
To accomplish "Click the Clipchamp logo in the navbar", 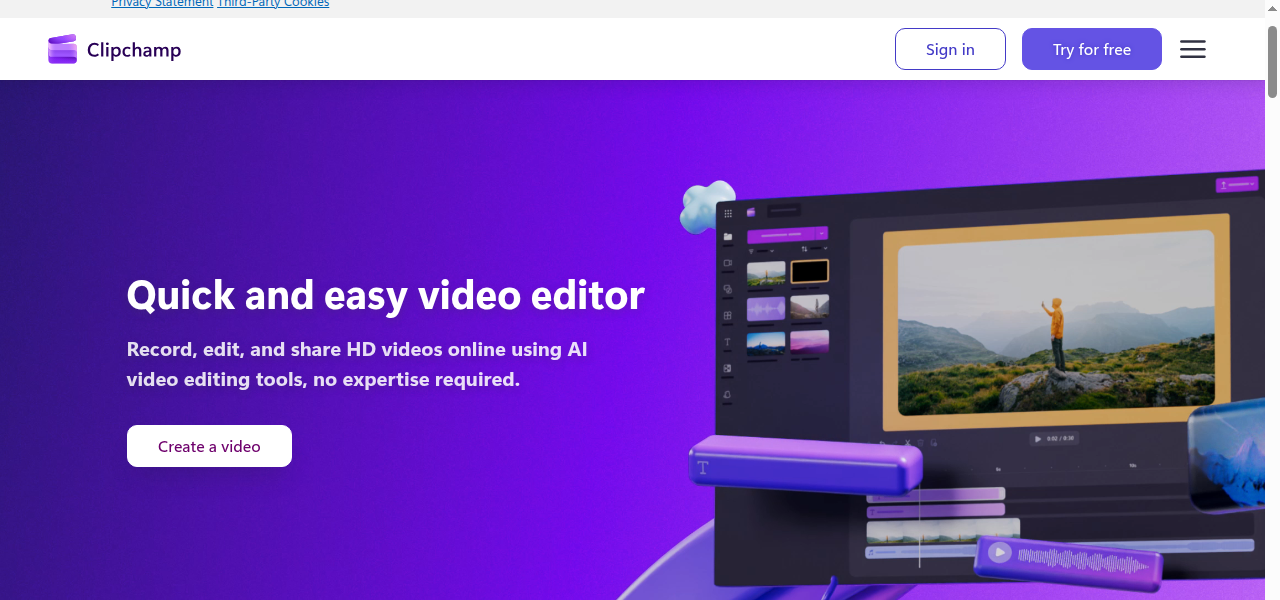I will (x=114, y=49).
